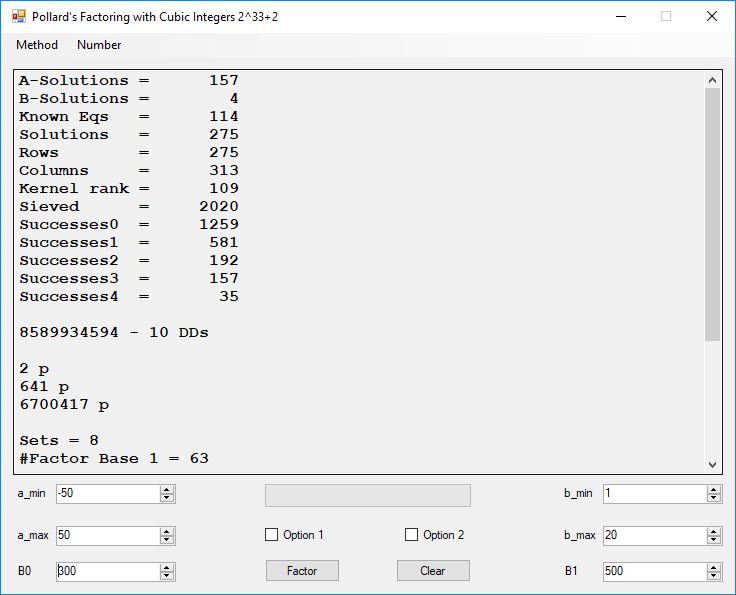Close the Pollard's Factoring window
Viewport: 736px width, 595px height.
click(712, 16)
